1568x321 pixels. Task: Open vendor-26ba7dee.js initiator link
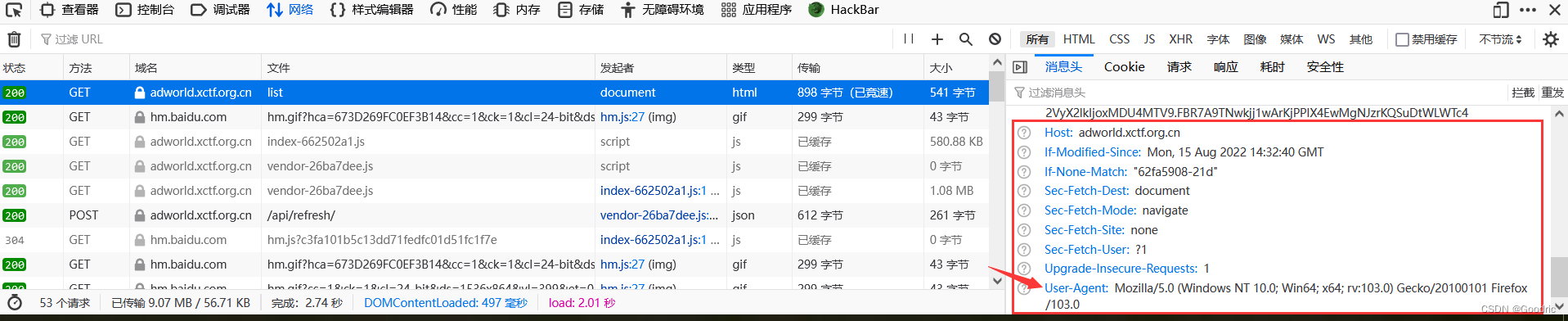659,215
